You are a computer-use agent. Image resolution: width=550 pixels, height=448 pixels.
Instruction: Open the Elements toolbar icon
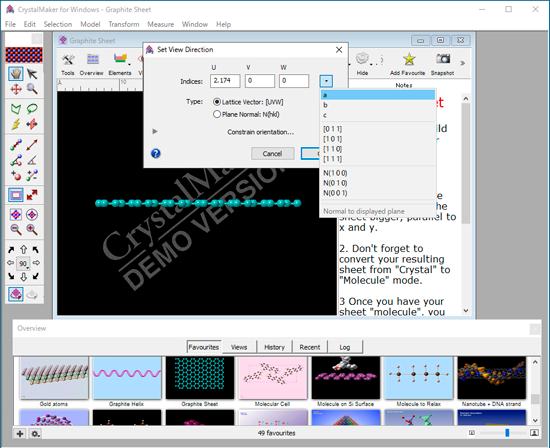pos(120,60)
